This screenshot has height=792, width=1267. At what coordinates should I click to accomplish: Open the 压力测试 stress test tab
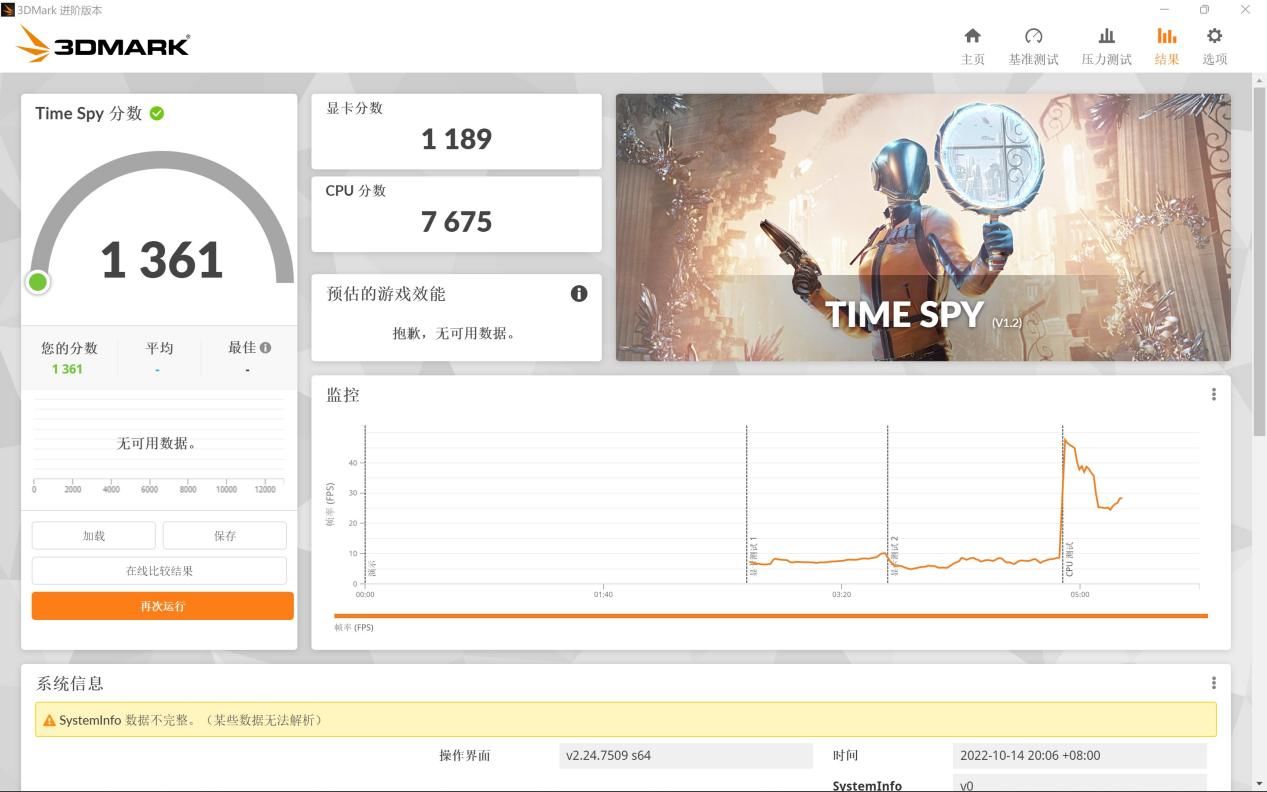point(1106,47)
